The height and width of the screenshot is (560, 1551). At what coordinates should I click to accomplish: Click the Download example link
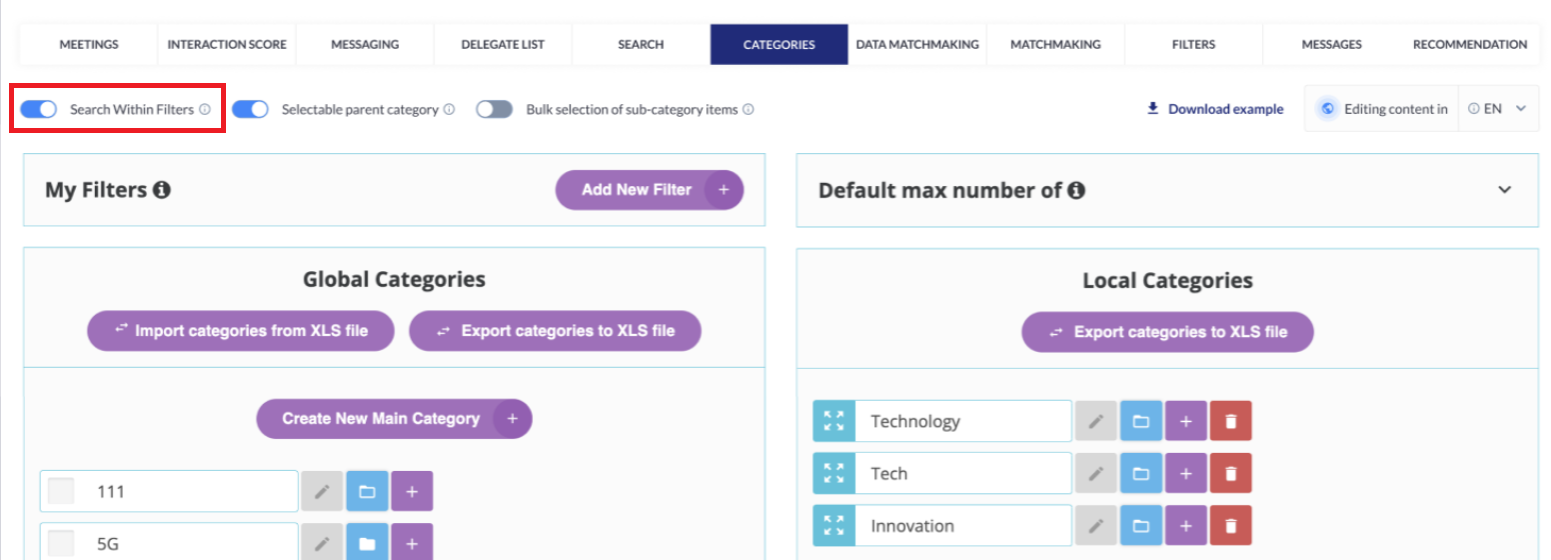click(x=1215, y=109)
